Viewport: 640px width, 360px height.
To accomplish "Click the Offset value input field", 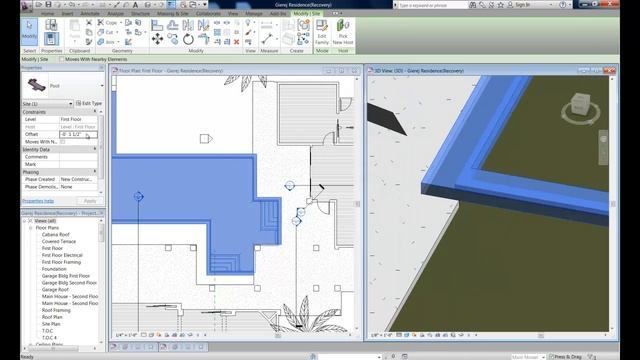I will [x=78, y=134].
